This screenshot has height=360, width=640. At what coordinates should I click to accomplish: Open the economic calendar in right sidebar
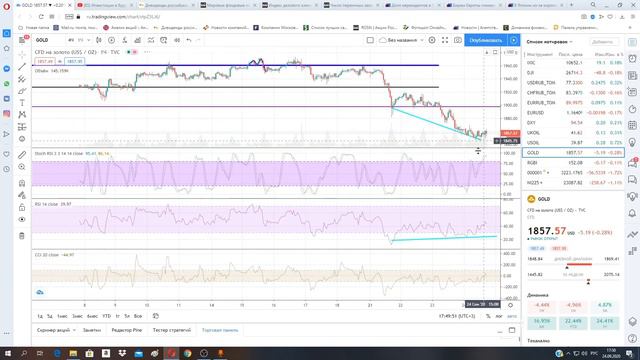pyautogui.click(x=632, y=125)
